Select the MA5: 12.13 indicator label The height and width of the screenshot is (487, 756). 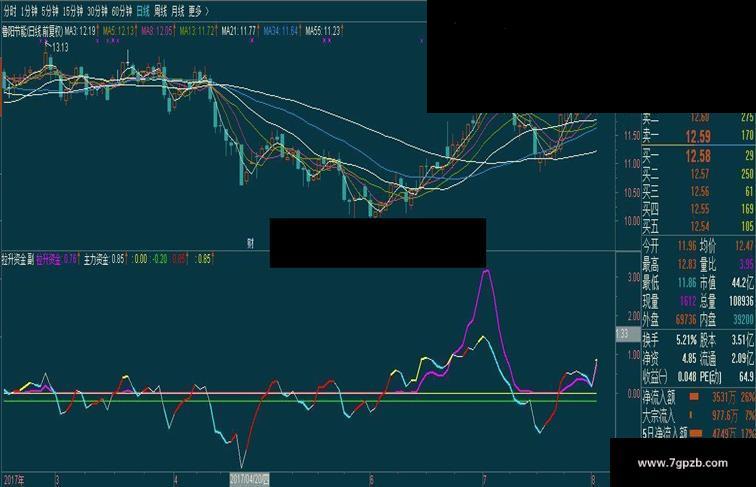point(119,31)
